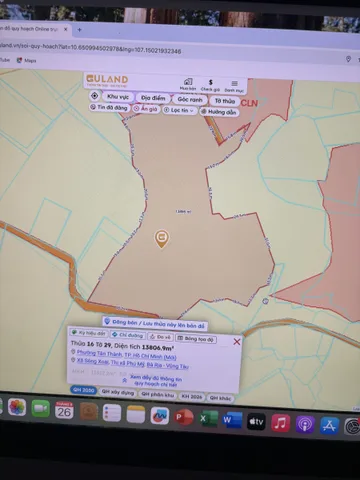Open Thị xã Phú Mỹ link
This screenshot has width=360, height=480.
(x=128, y=363)
